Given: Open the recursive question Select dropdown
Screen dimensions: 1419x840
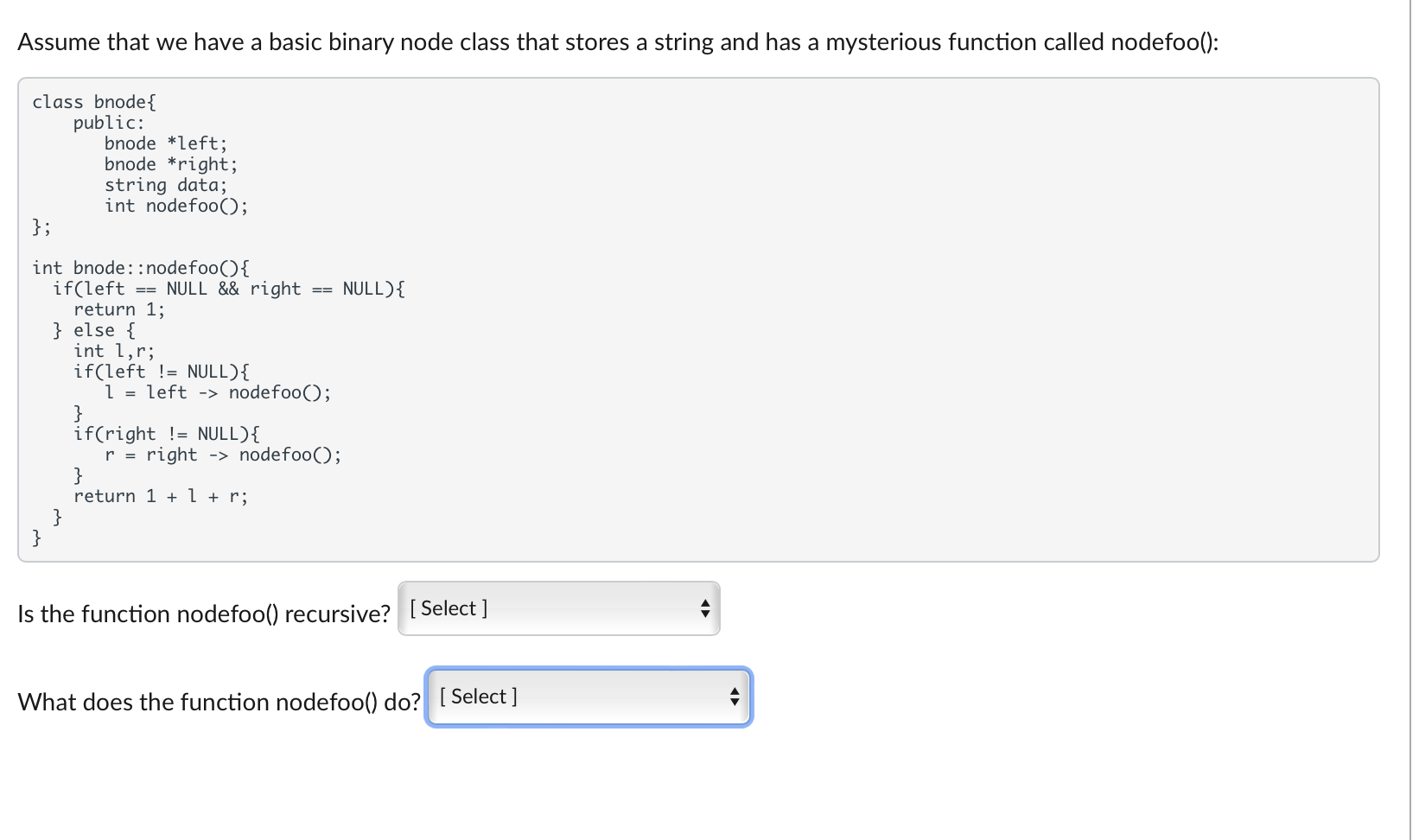Looking at the screenshot, I should (558, 608).
